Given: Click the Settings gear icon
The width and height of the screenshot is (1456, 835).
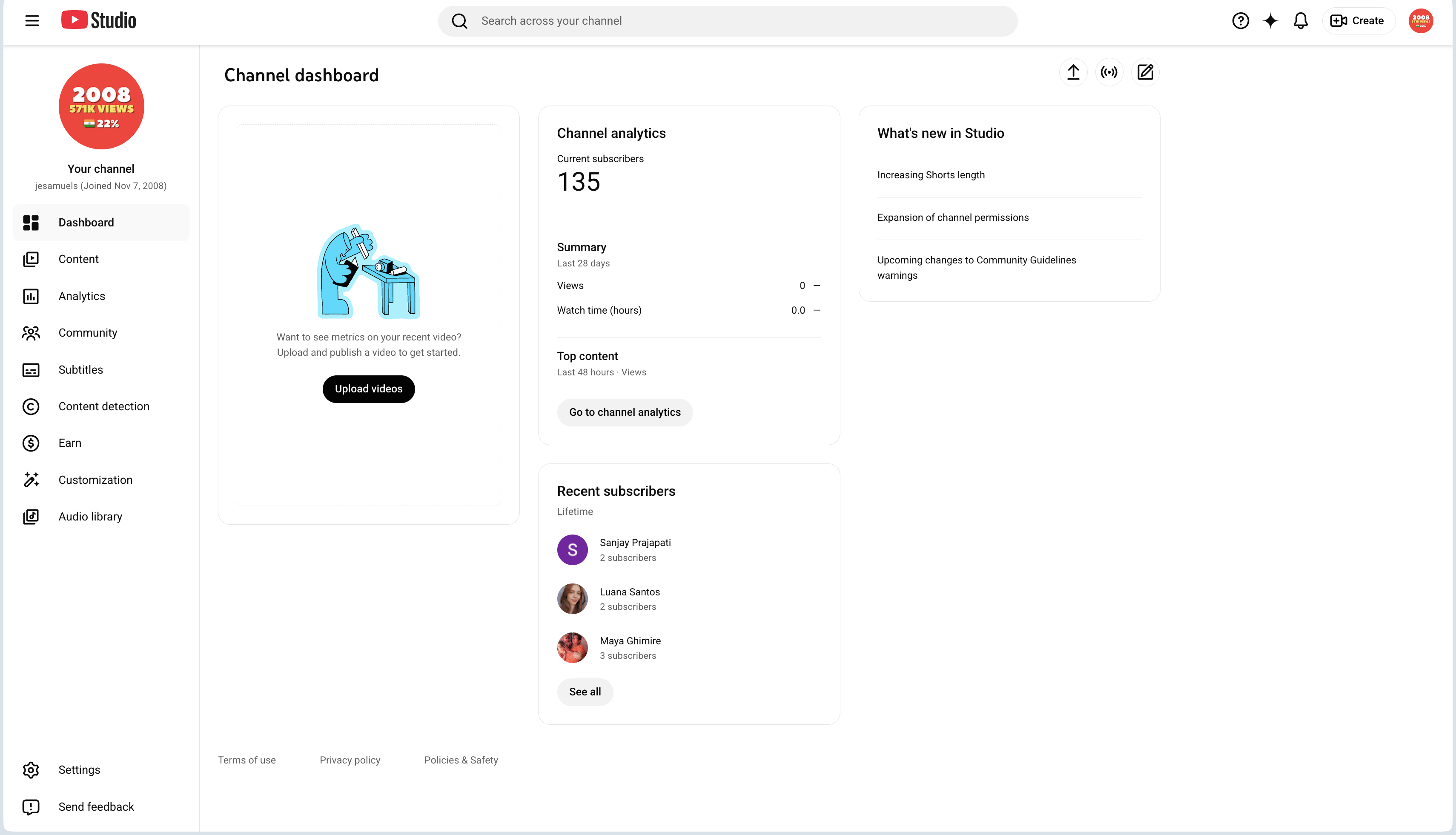Looking at the screenshot, I should pos(31,769).
